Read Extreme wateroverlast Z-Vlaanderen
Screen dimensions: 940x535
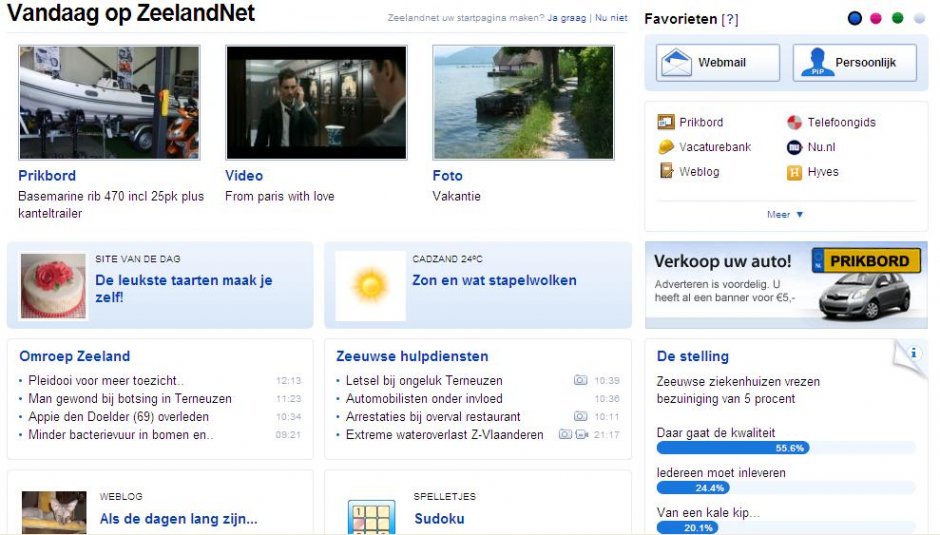[x=444, y=434]
